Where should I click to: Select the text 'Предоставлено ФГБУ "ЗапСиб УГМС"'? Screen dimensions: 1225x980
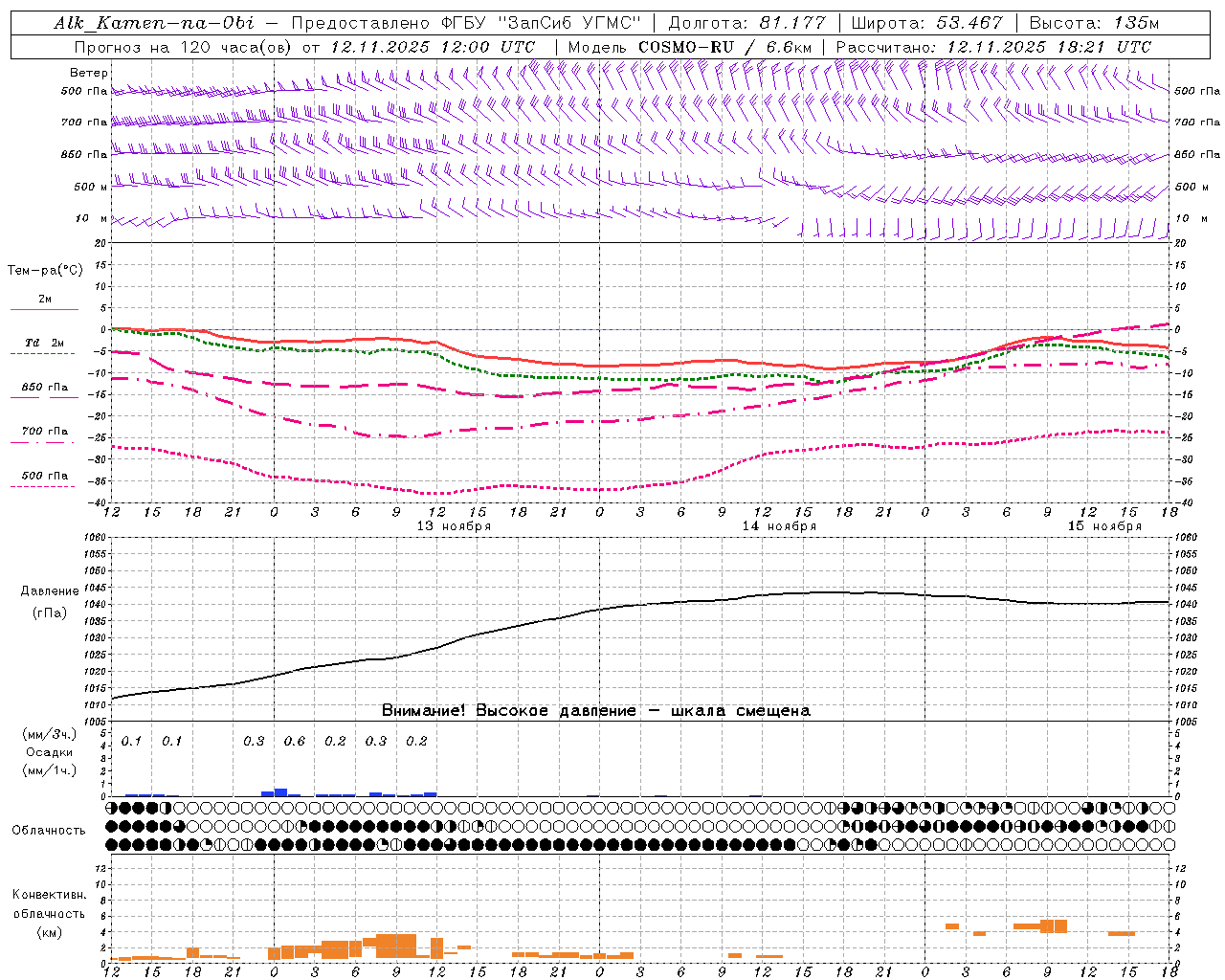466,23
